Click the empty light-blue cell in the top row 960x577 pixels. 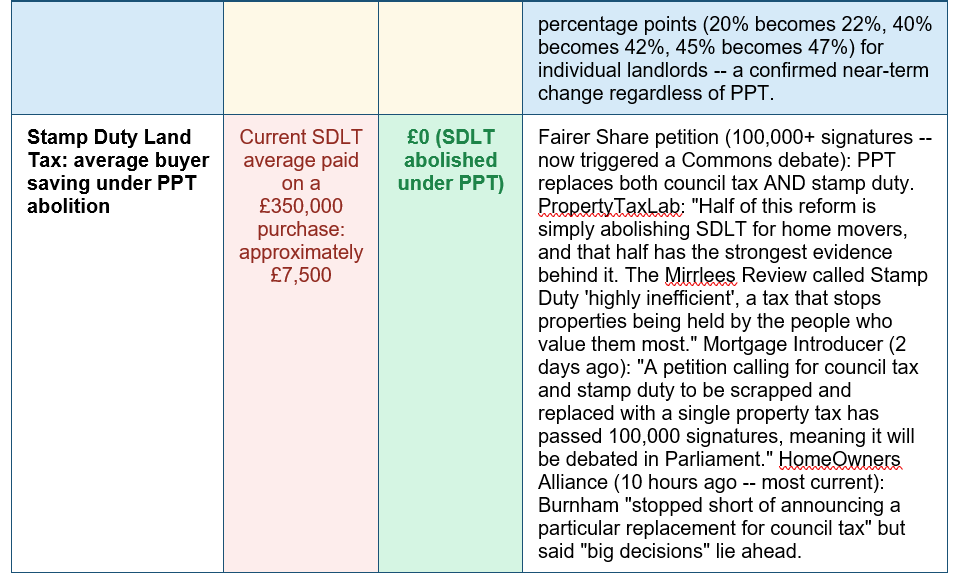click(118, 58)
